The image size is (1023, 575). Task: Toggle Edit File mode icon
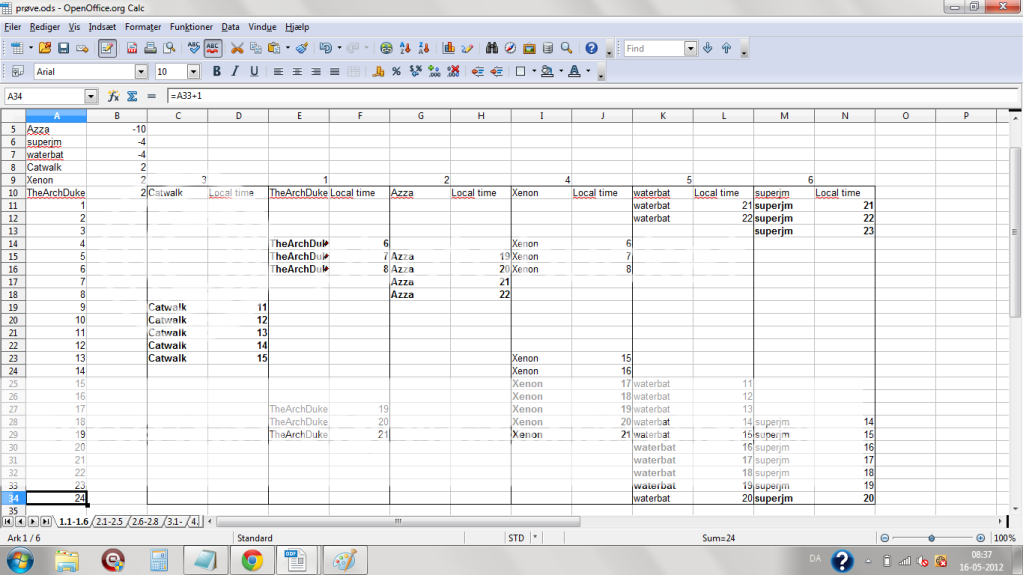click(107, 48)
